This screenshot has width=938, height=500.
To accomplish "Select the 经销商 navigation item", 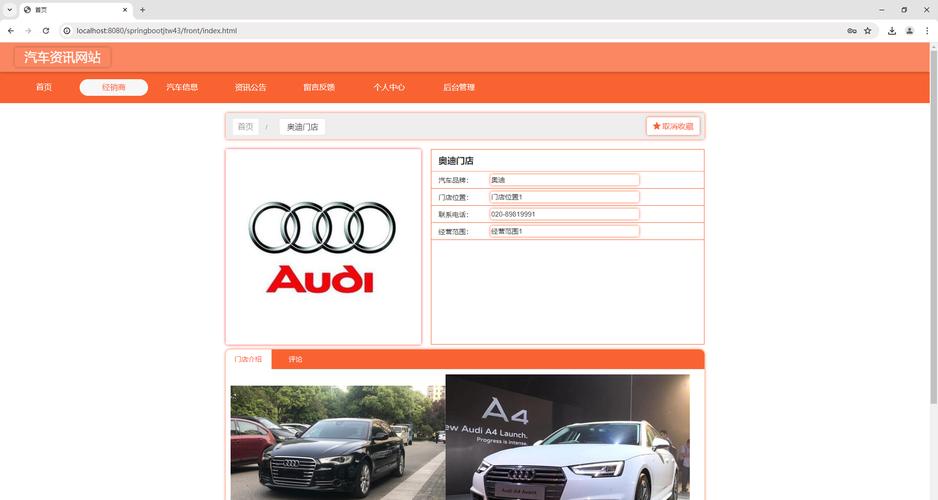I will point(114,87).
